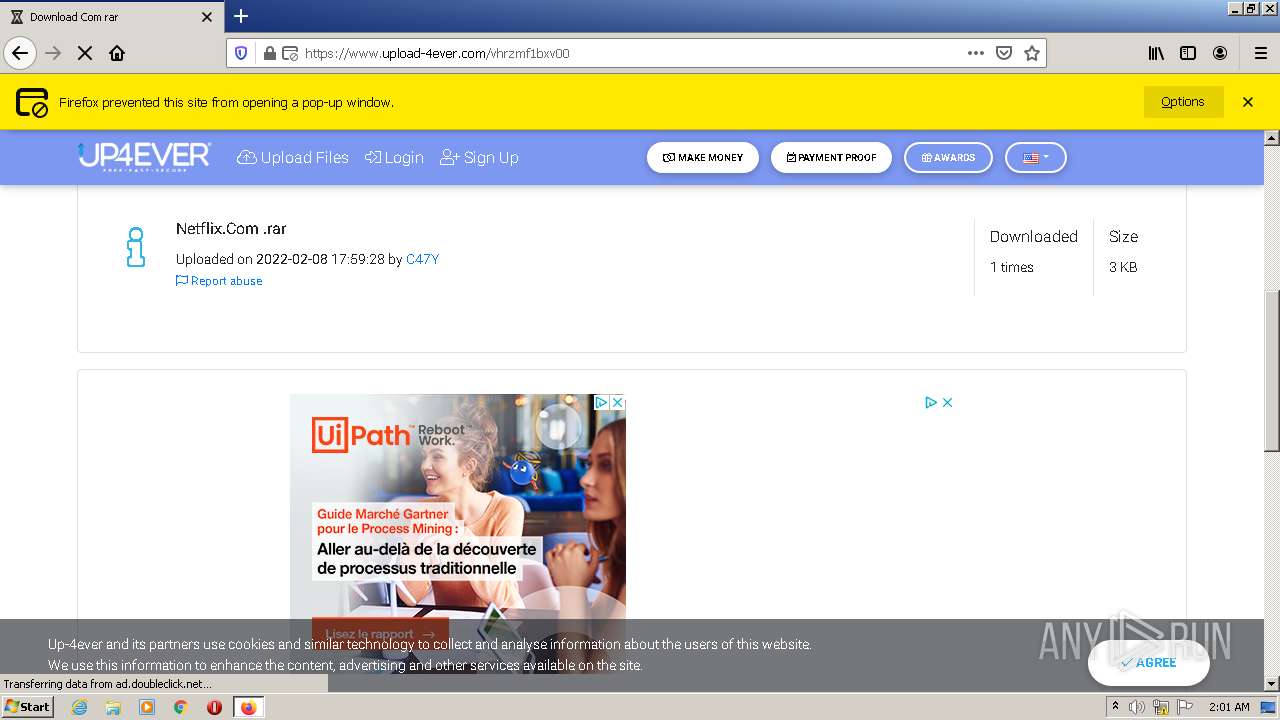Bookmark this page with star icon
This screenshot has width=1280, height=720.
click(1032, 53)
